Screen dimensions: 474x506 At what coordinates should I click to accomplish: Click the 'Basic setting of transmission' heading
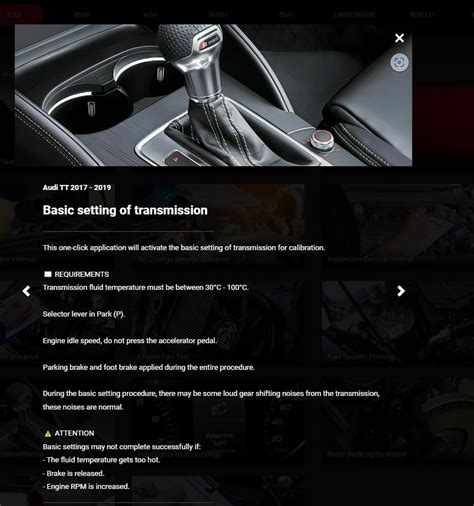pos(125,210)
